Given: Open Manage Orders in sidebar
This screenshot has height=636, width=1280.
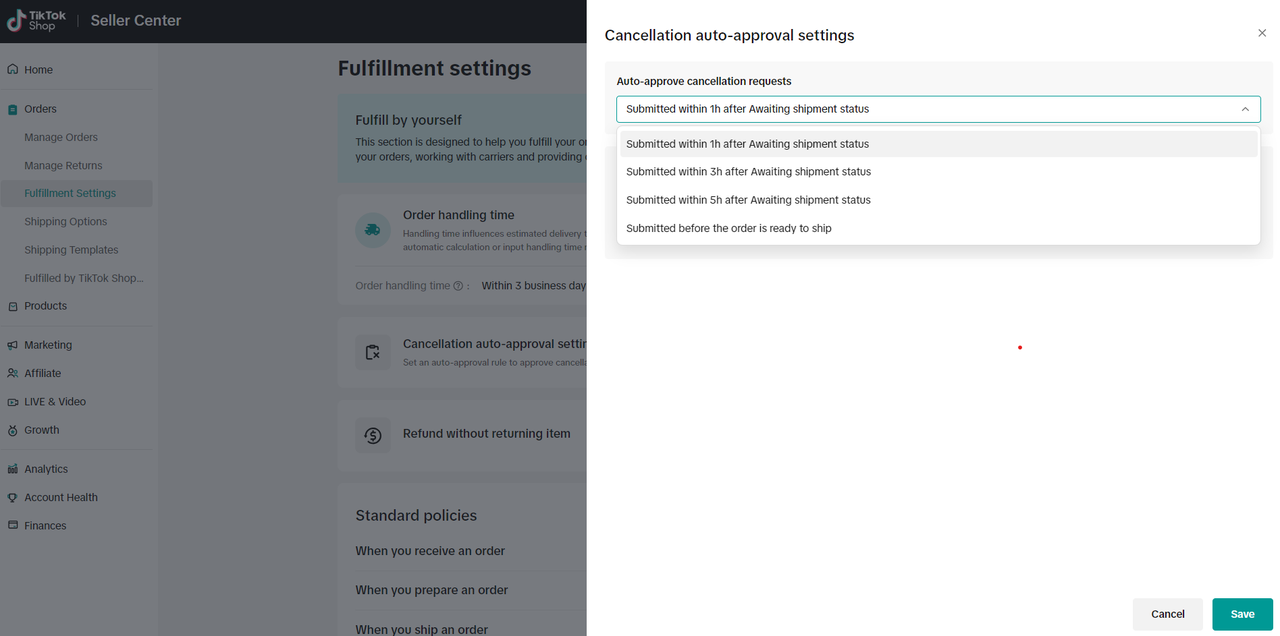Looking at the screenshot, I should (x=61, y=137).
